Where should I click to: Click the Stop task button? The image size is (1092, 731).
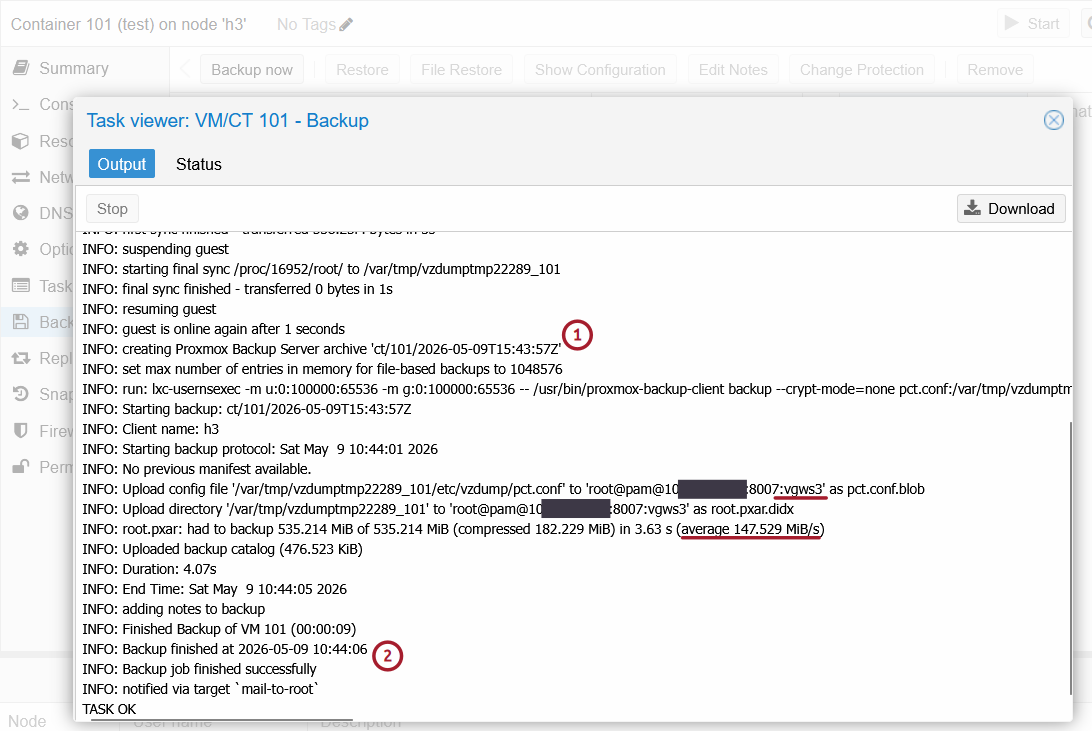[112, 209]
